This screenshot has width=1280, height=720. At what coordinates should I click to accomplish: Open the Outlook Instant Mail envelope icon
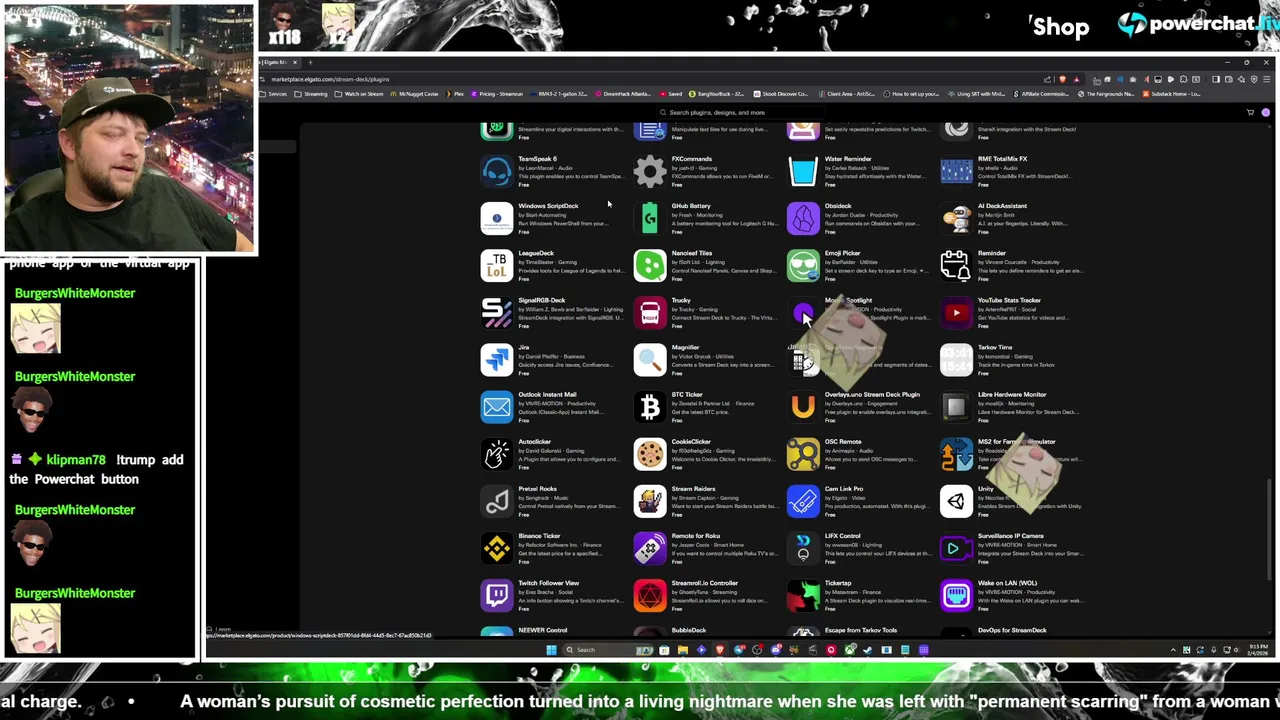tap(497, 407)
